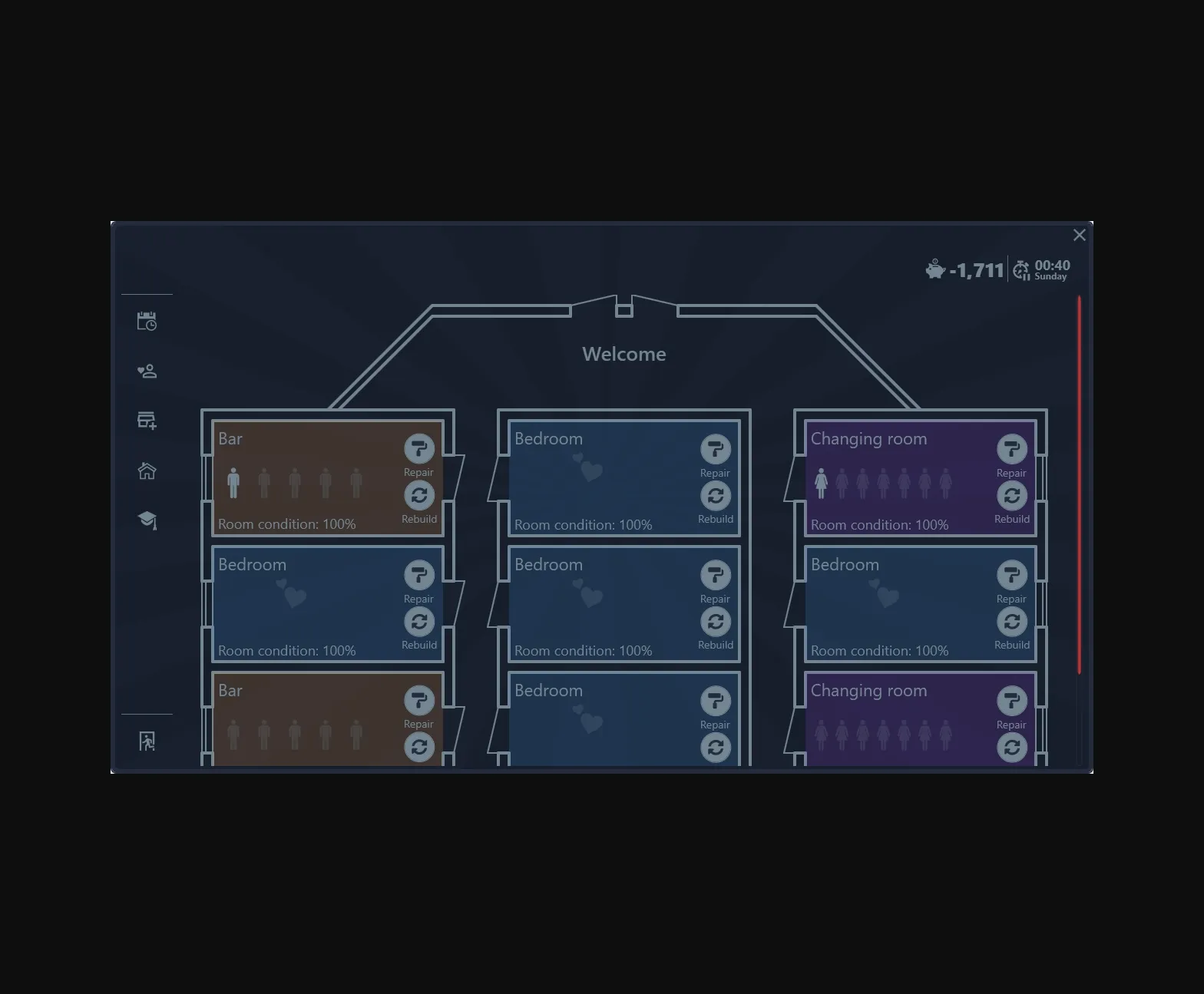This screenshot has width=1204, height=994.
Task: Repair the Bedroom between the Changing rooms
Action: point(1011,575)
